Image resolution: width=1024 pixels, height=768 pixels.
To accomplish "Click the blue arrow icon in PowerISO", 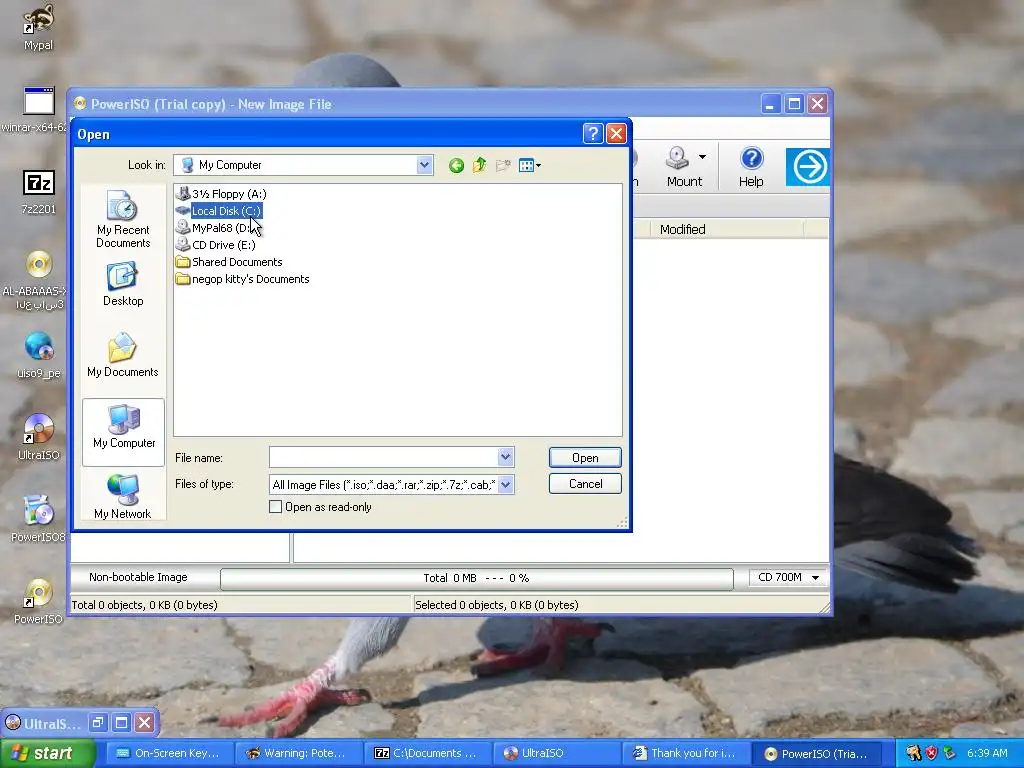I will (808, 167).
